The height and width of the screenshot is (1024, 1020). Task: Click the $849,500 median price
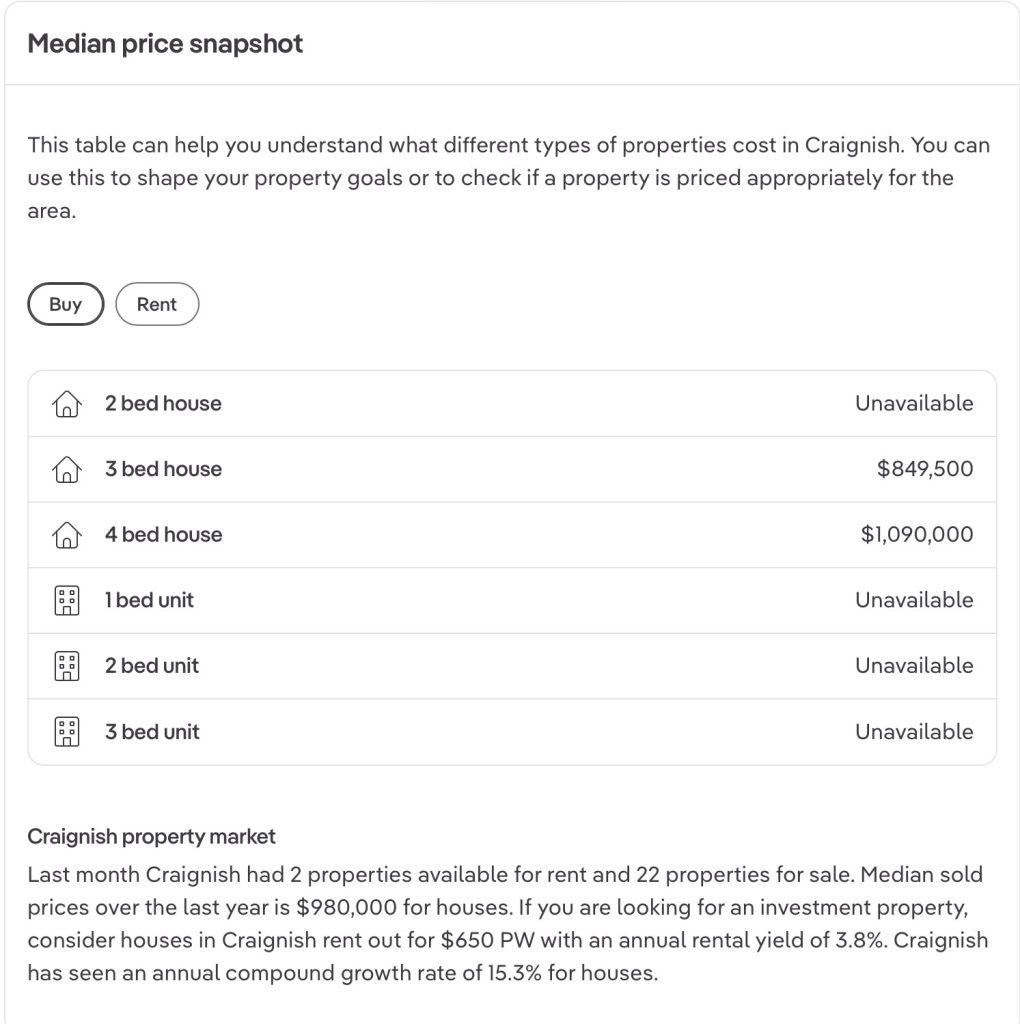click(x=924, y=469)
